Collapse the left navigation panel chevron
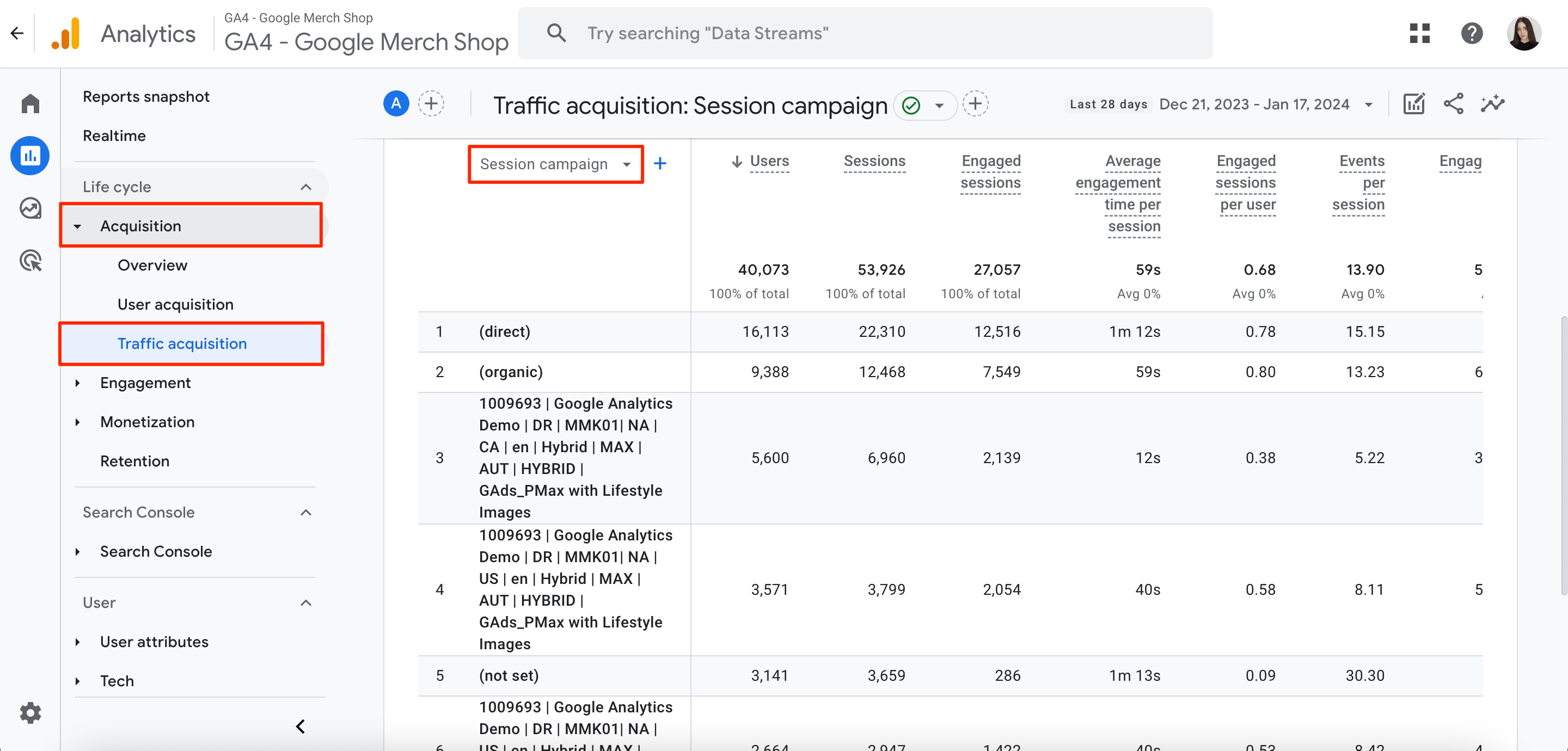 301,726
